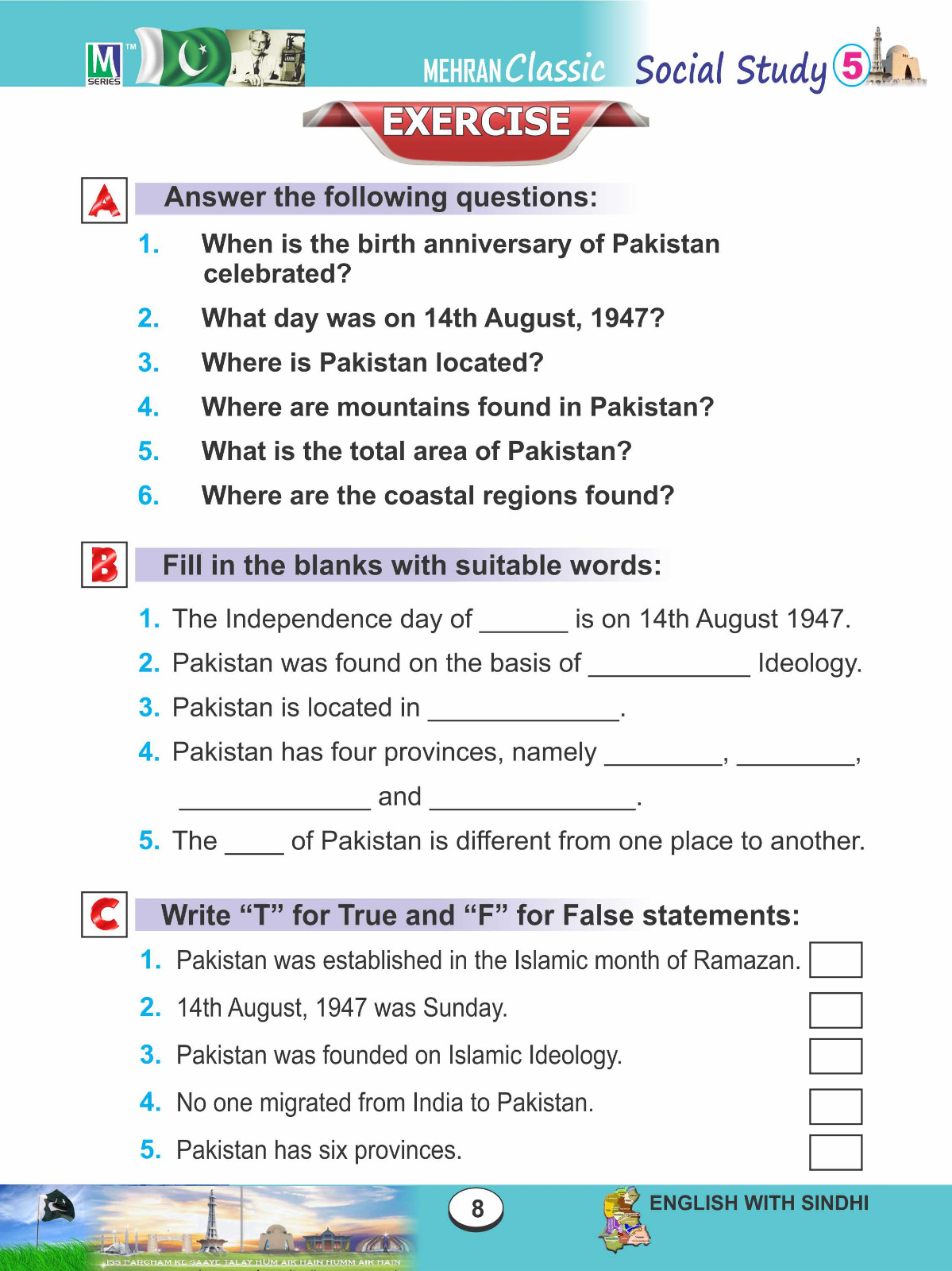Tick the box for Islamic Ideology statement

tap(835, 1056)
